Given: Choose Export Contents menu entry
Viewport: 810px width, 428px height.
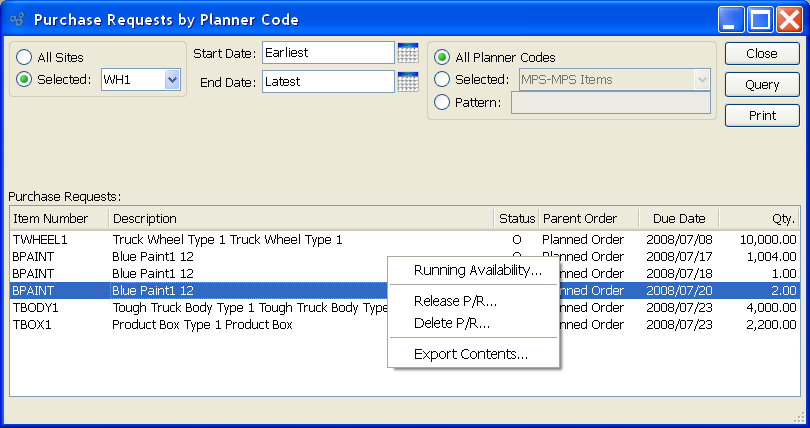Looking at the screenshot, I should click(x=470, y=354).
